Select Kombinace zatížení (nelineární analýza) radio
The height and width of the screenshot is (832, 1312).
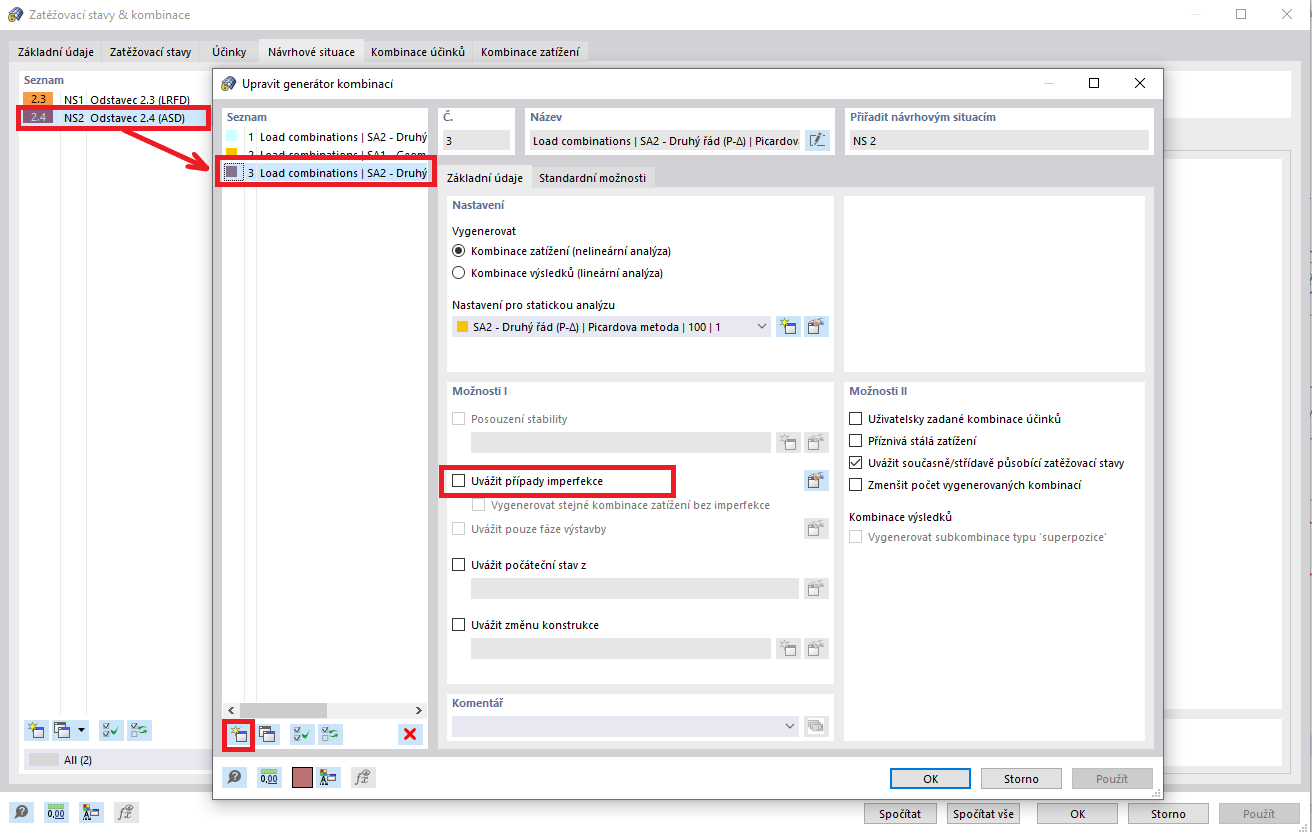[x=459, y=251]
